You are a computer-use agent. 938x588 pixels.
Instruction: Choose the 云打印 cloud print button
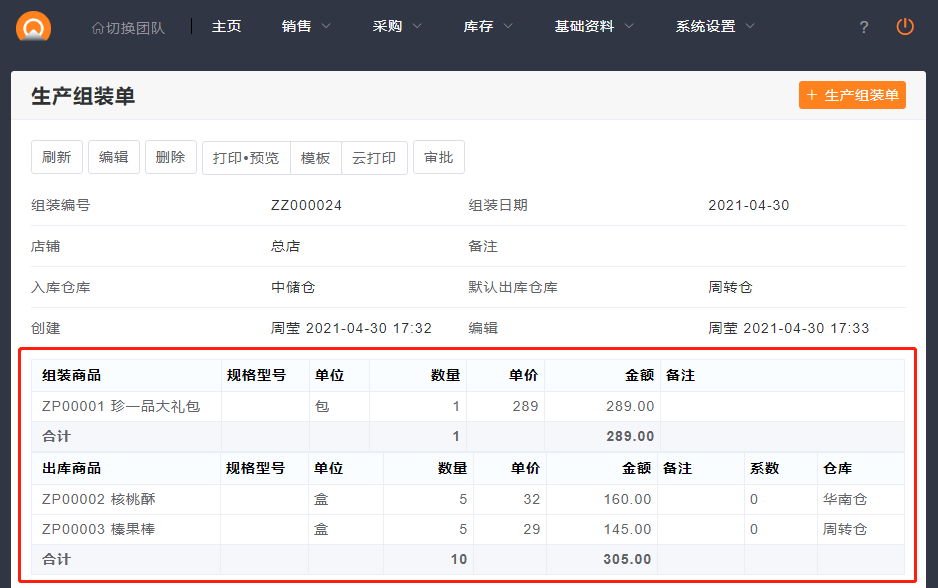tap(374, 158)
